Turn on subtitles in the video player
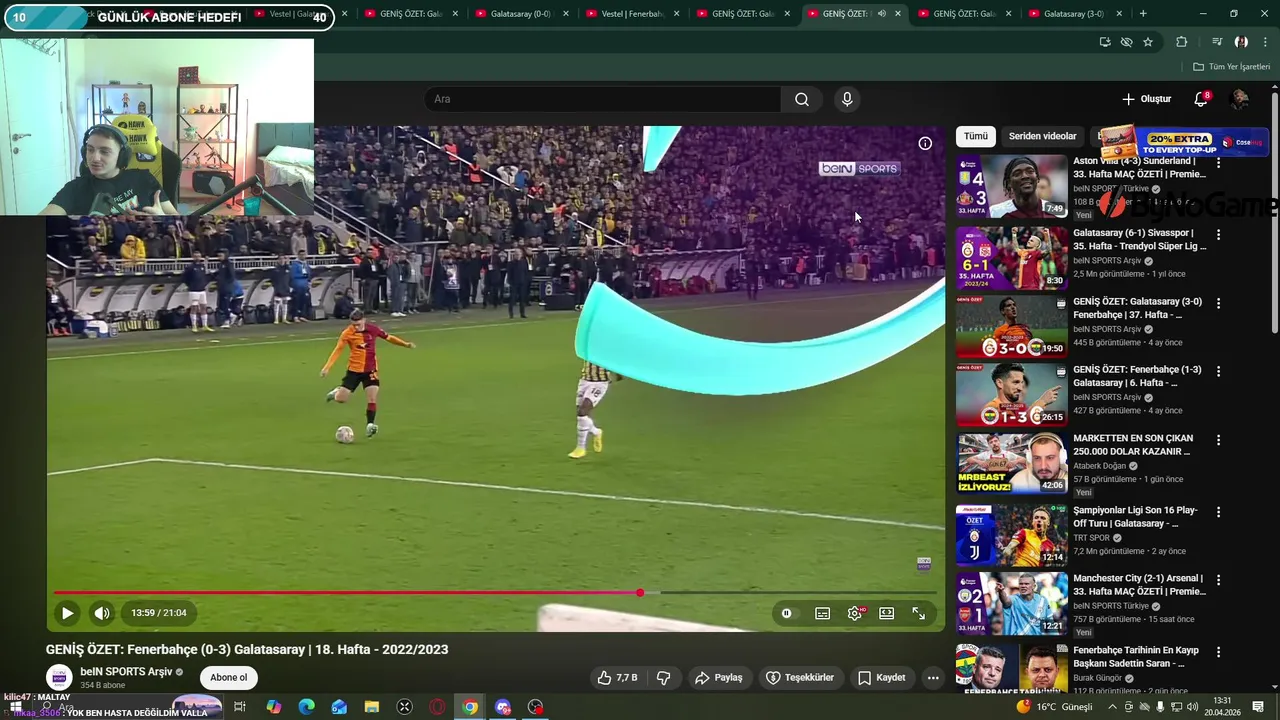The width and height of the screenshot is (1280, 720). point(822,613)
